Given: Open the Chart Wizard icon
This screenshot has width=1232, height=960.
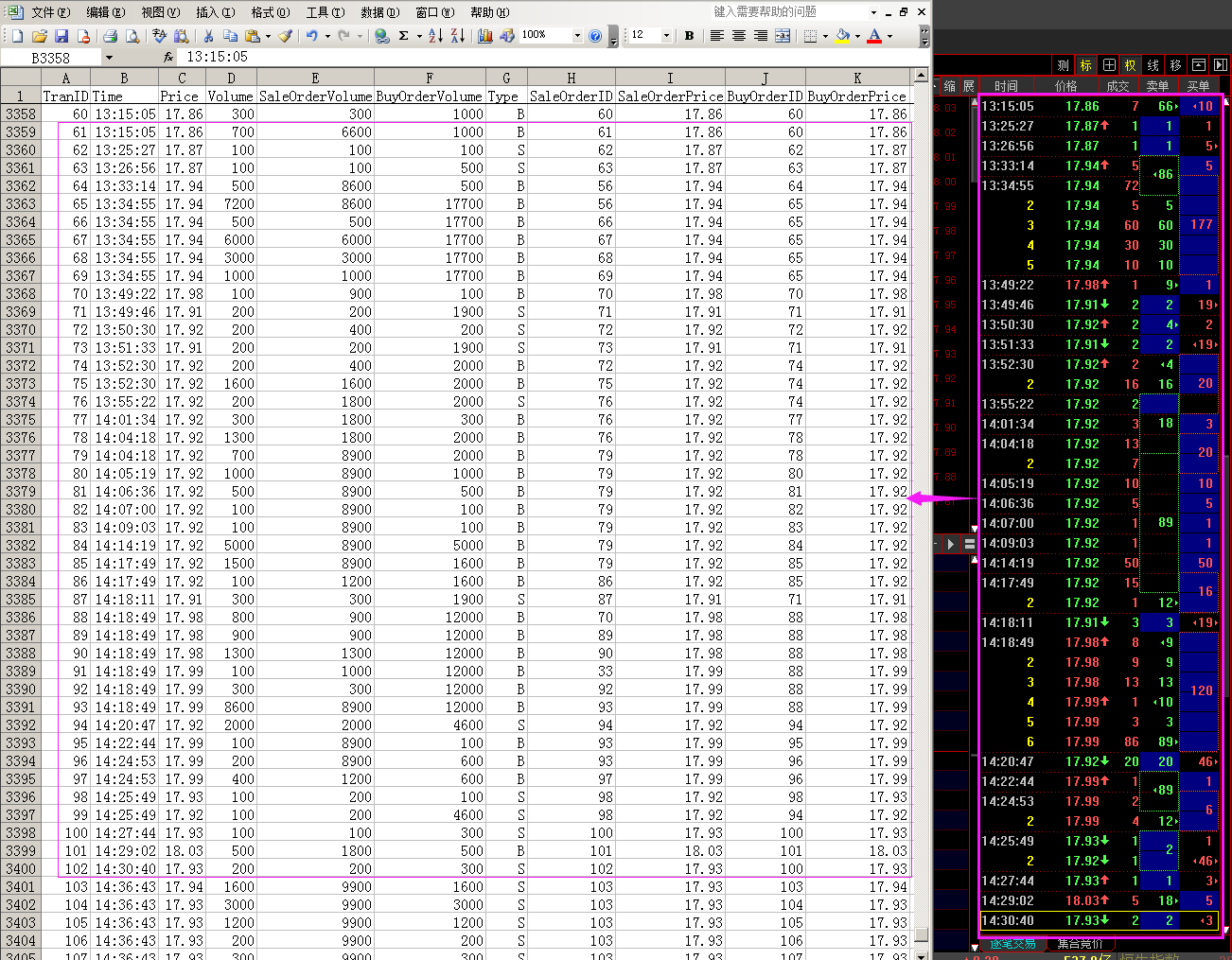Looking at the screenshot, I should pos(484,34).
